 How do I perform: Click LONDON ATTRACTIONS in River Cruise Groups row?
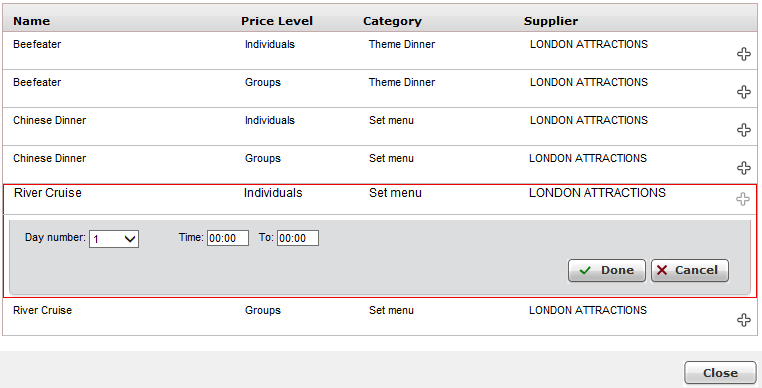(588, 310)
